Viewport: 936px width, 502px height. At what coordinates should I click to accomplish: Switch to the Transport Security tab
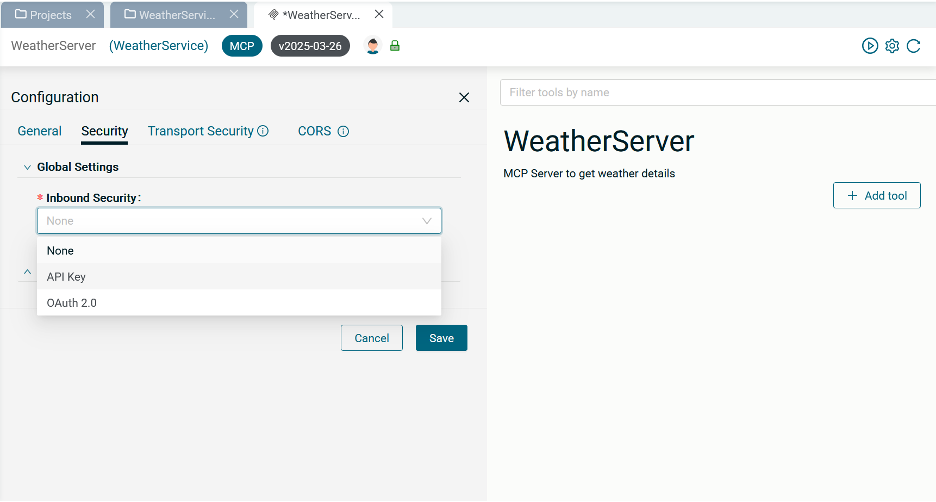[x=200, y=131]
